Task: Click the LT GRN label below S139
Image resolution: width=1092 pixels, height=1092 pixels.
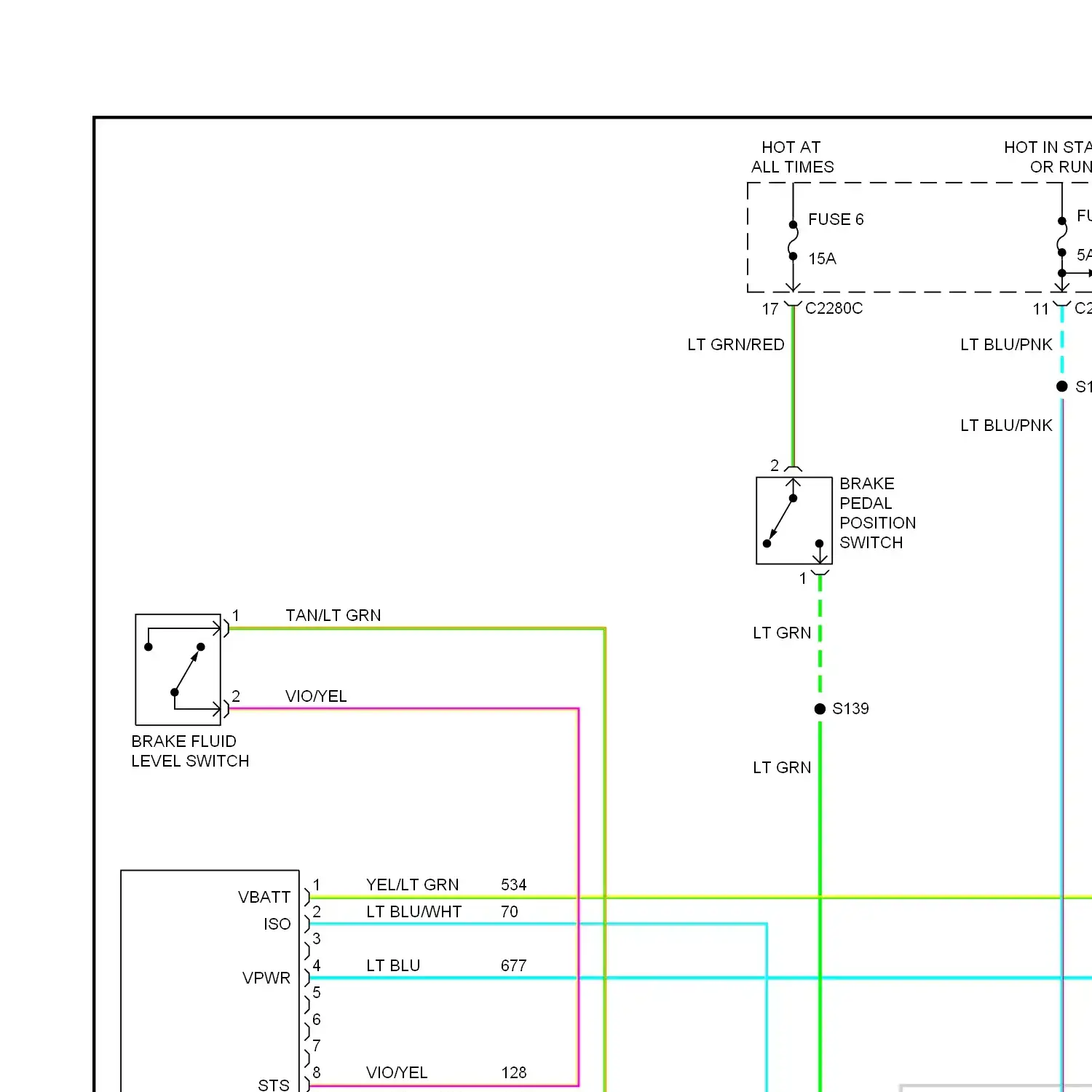Action: [782, 767]
